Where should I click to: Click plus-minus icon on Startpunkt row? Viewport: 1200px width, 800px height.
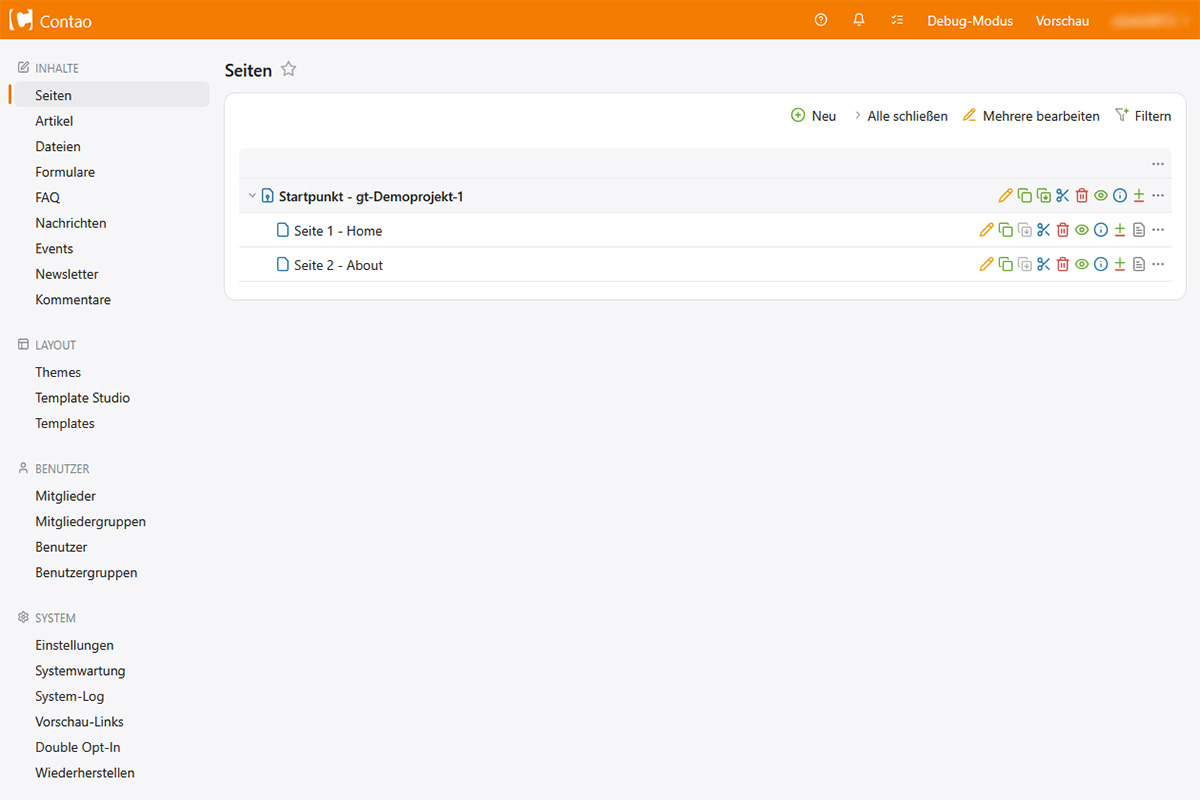(x=1139, y=196)
